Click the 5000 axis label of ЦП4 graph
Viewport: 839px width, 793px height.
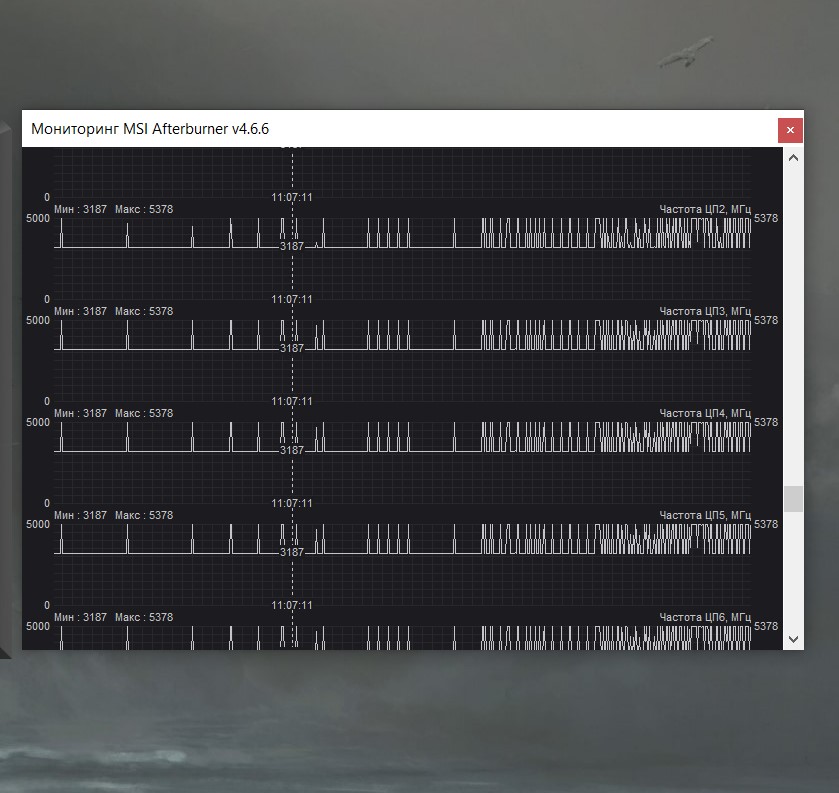click(x=38, y=422)
